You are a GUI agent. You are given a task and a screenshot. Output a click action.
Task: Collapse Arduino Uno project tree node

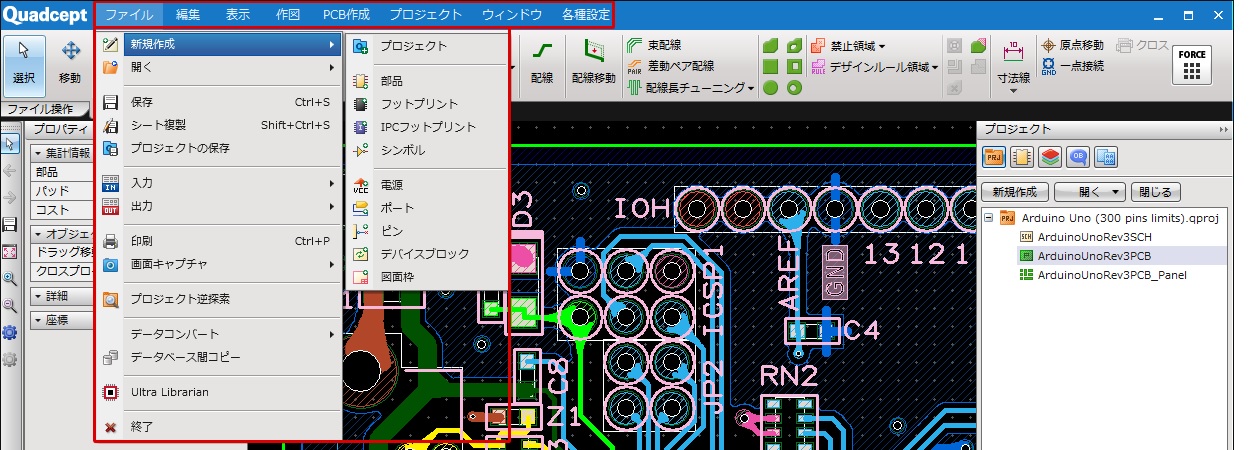pos(989,218)
